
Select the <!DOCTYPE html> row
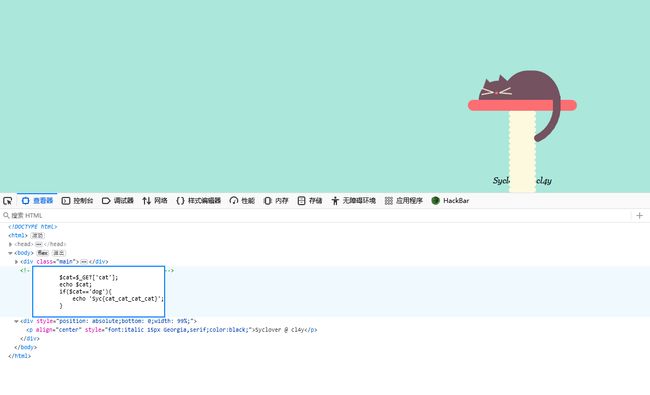(325, 227)
